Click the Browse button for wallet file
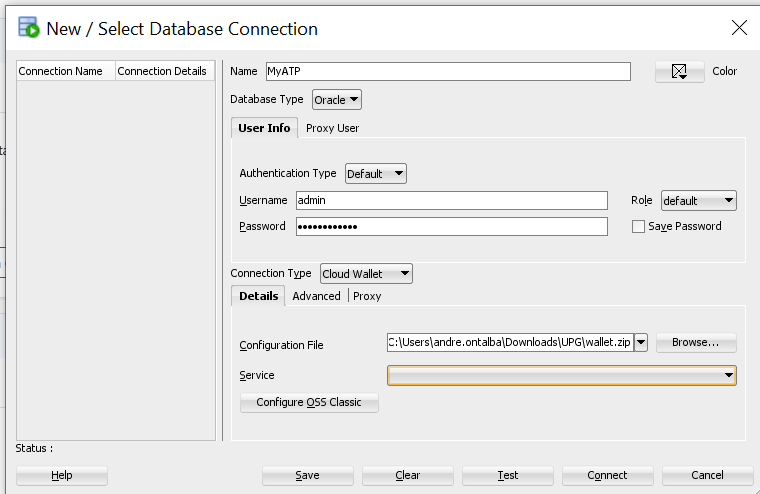 click(x=695, y=343)
